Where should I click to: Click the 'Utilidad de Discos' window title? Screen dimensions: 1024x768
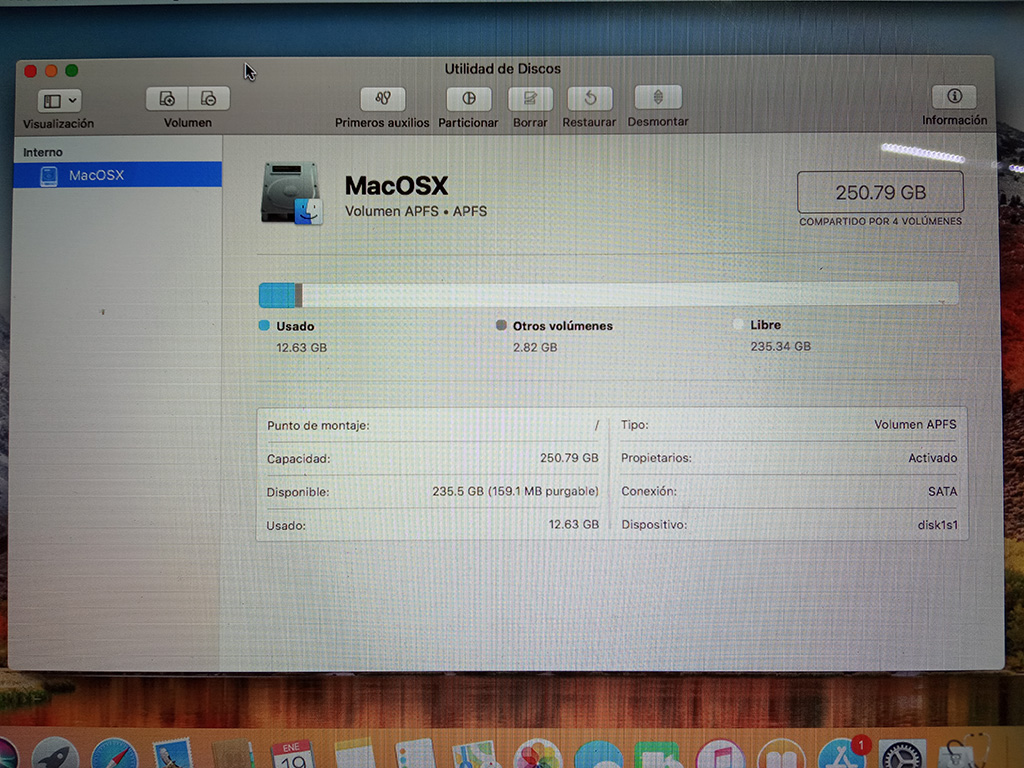click(x=502, y=69)
